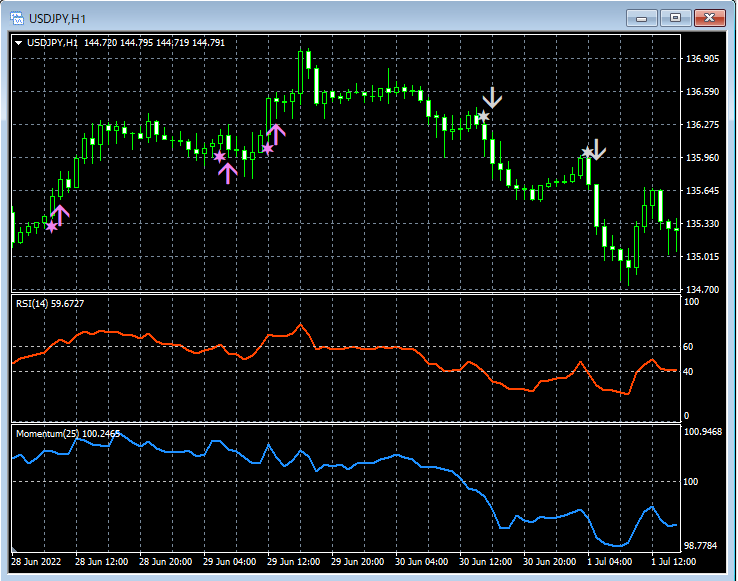
Task: Click the 29 Jun 12:00 time label
Action: [294, 562]
